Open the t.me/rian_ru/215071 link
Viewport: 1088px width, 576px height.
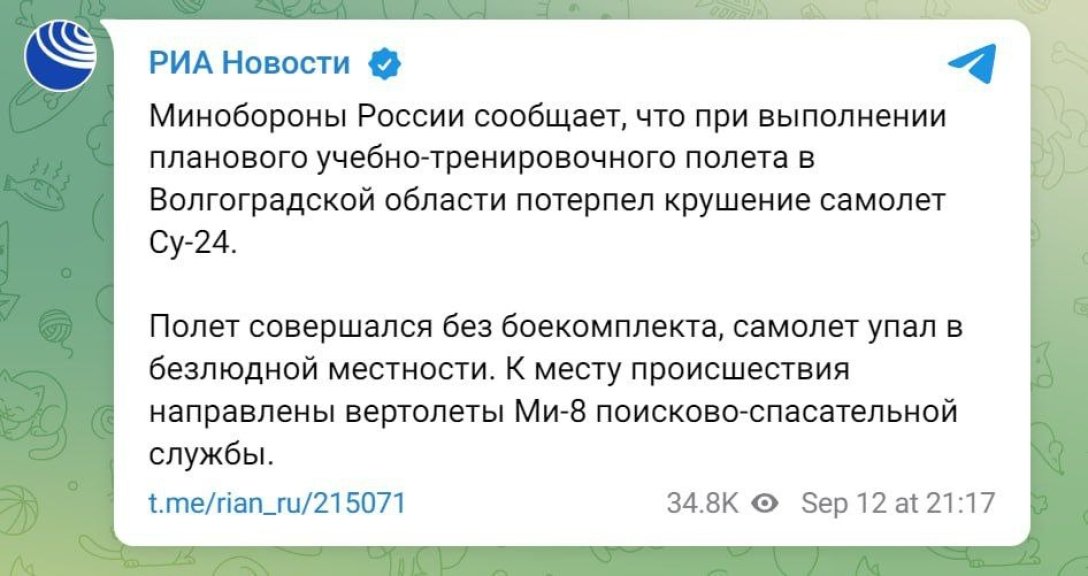pyautogui.click(x=276, y=502)
